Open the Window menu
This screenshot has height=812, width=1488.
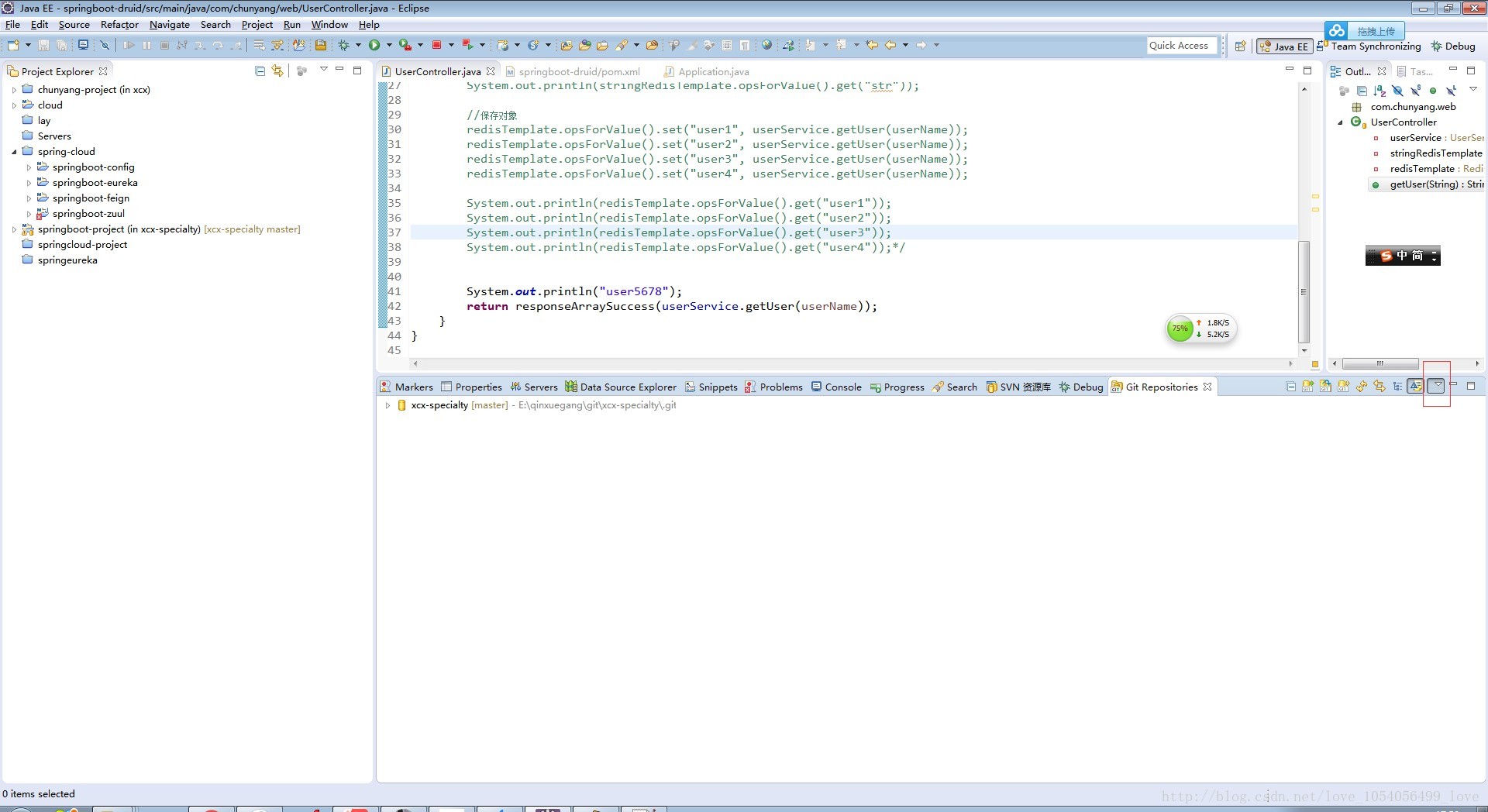point(329,25)
